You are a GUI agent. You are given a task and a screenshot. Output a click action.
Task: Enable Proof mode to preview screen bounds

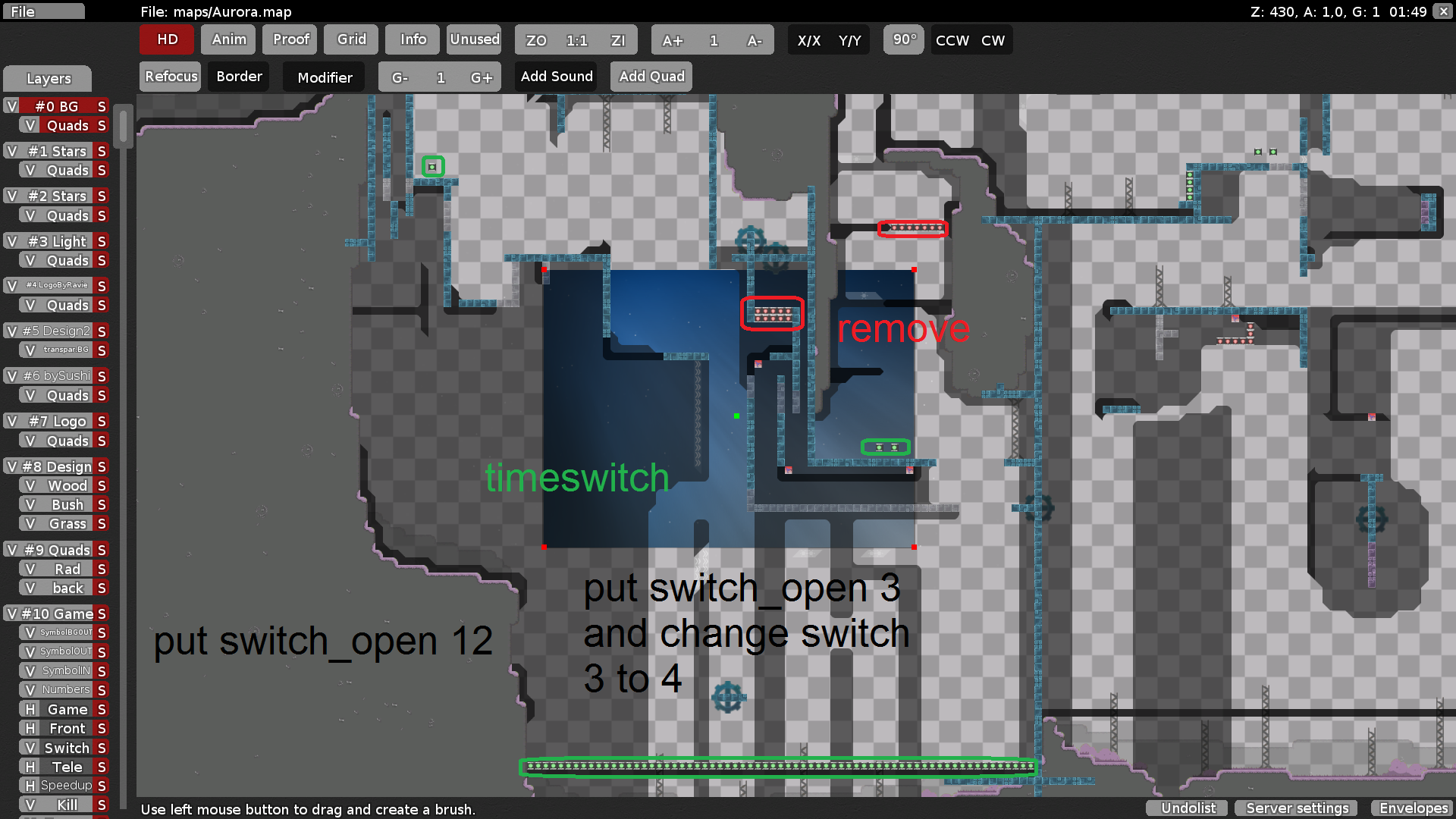click(290, 39)
